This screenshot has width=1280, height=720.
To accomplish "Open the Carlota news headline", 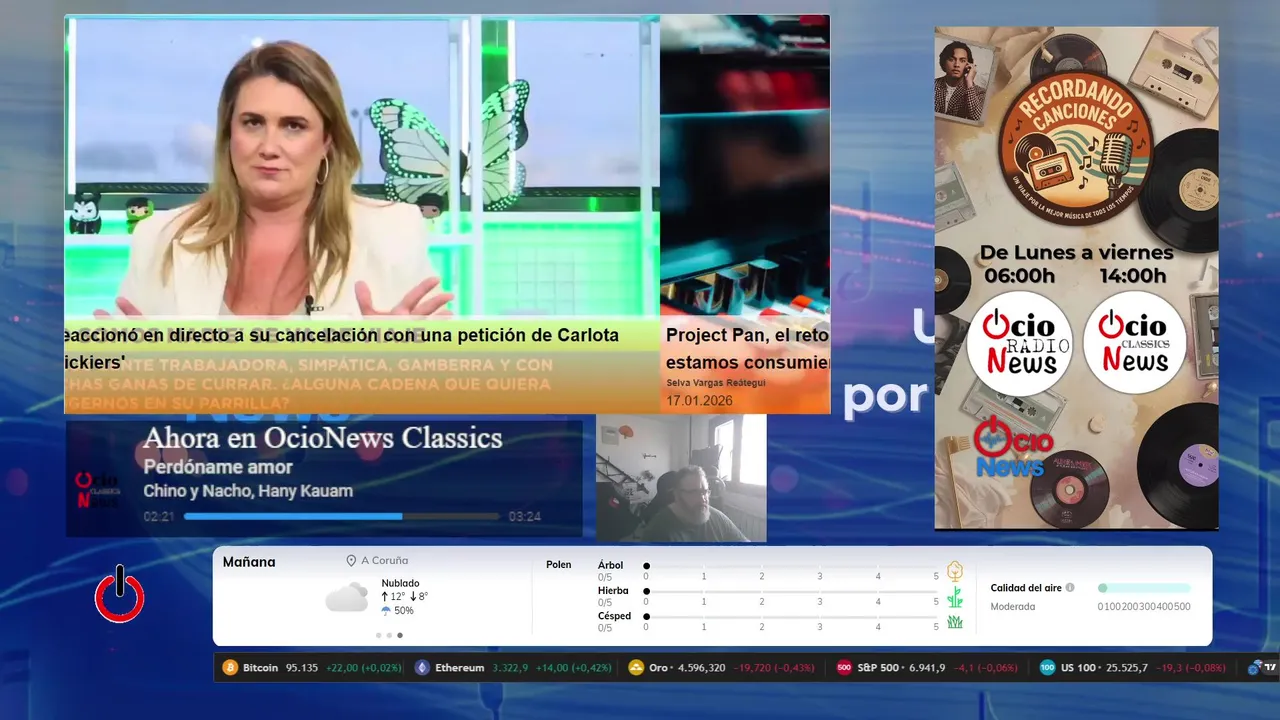I will 342,348.
